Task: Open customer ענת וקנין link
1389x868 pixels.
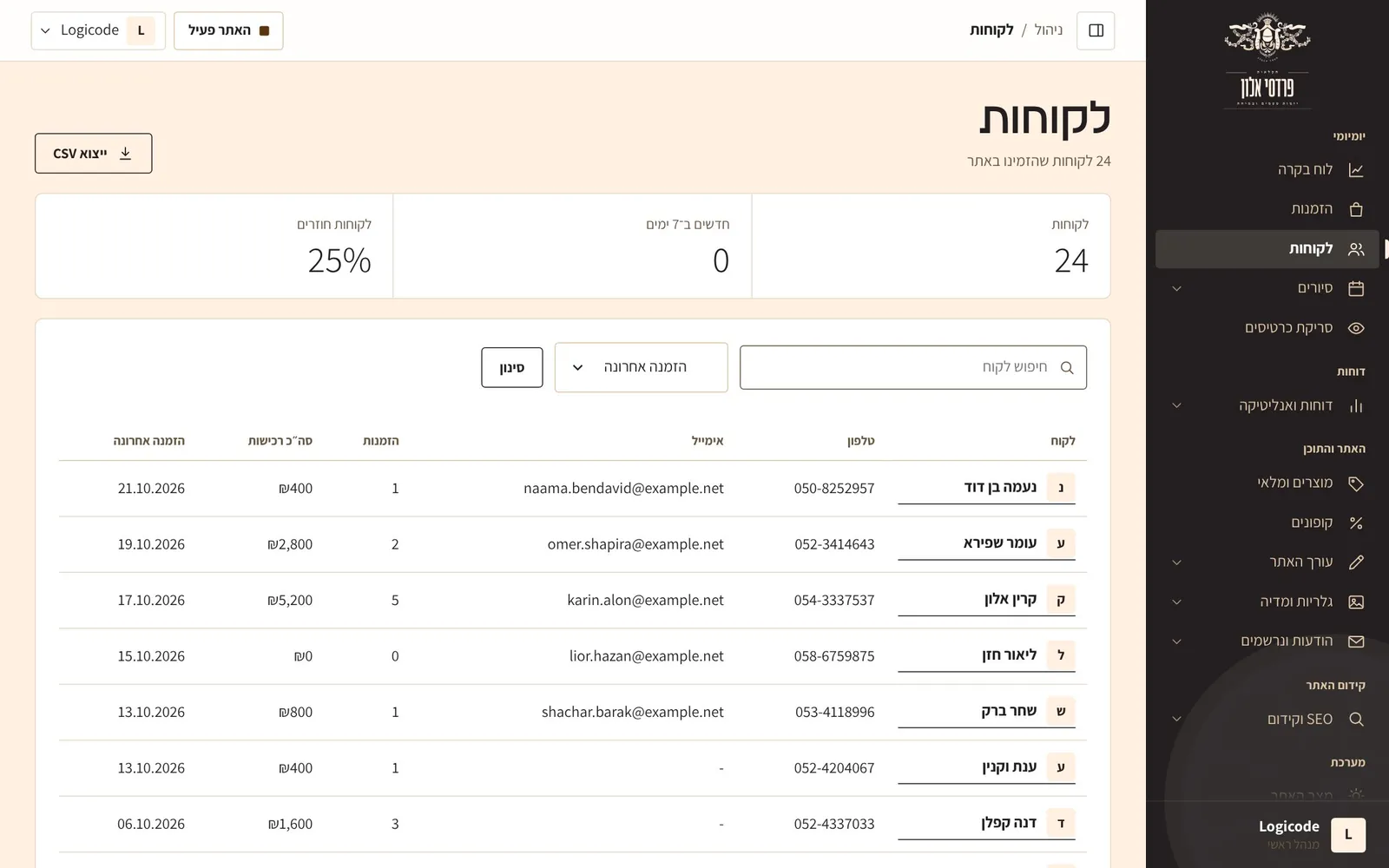Action: (x=986, y=767)
